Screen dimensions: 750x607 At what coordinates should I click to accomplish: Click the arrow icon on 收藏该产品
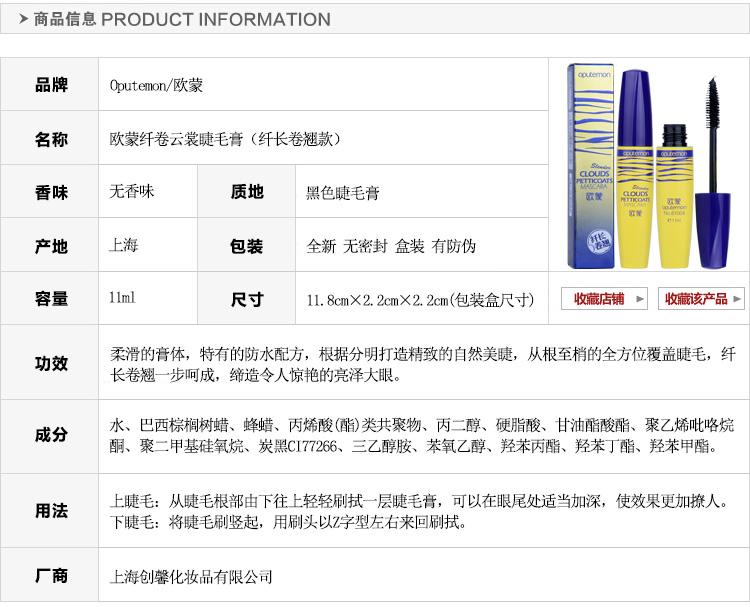[x=737, y=299]
